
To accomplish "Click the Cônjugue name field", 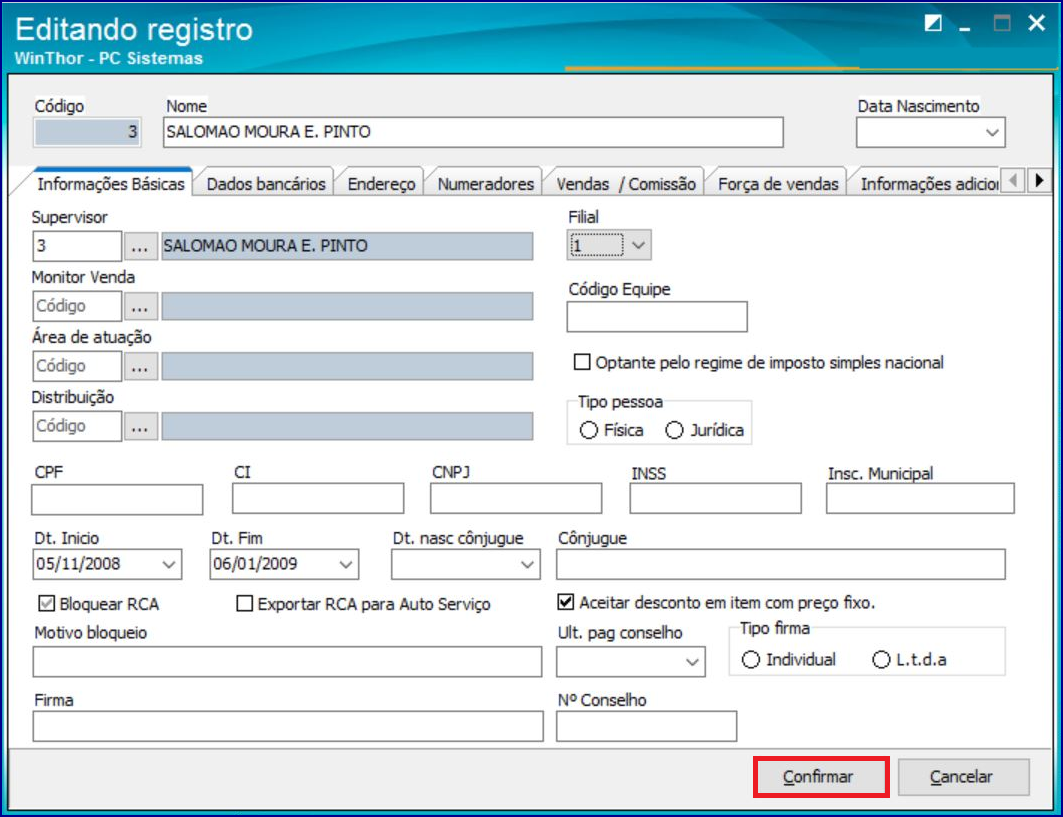I will tap(780, 565).
